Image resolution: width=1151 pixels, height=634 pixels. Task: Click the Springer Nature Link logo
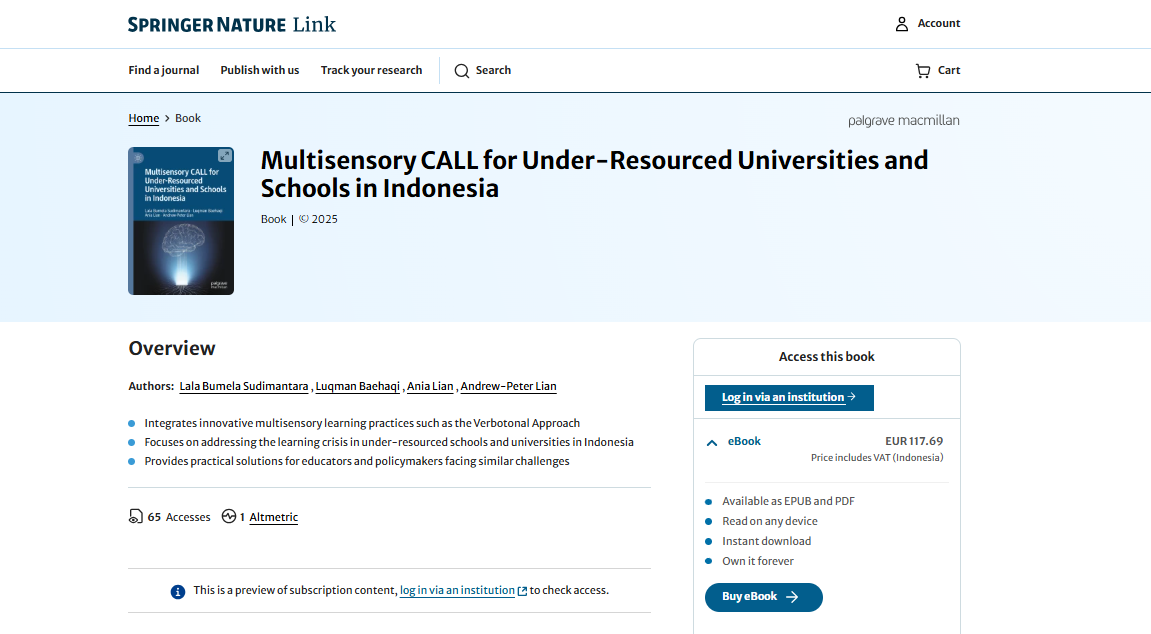232,24
